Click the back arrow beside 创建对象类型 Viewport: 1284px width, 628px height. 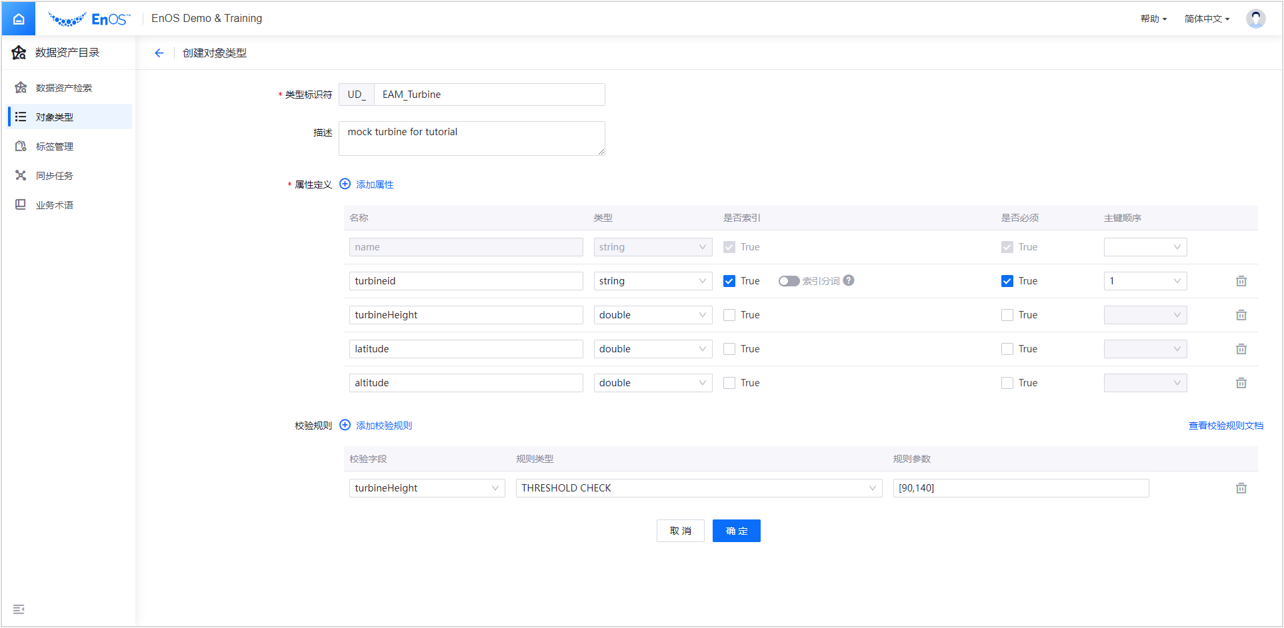pyautogui.click(x=159, y=53)
